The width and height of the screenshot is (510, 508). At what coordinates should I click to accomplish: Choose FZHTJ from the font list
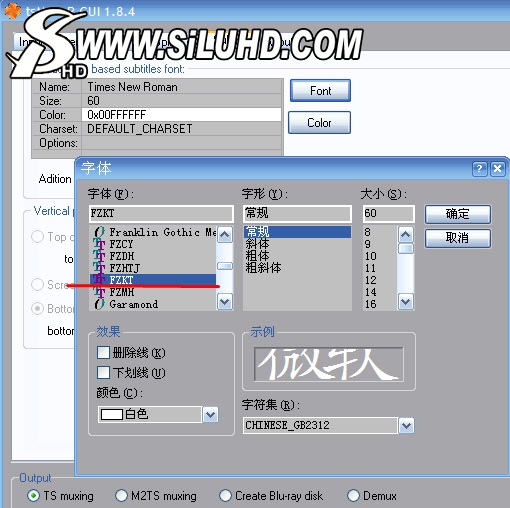(125, 268)
